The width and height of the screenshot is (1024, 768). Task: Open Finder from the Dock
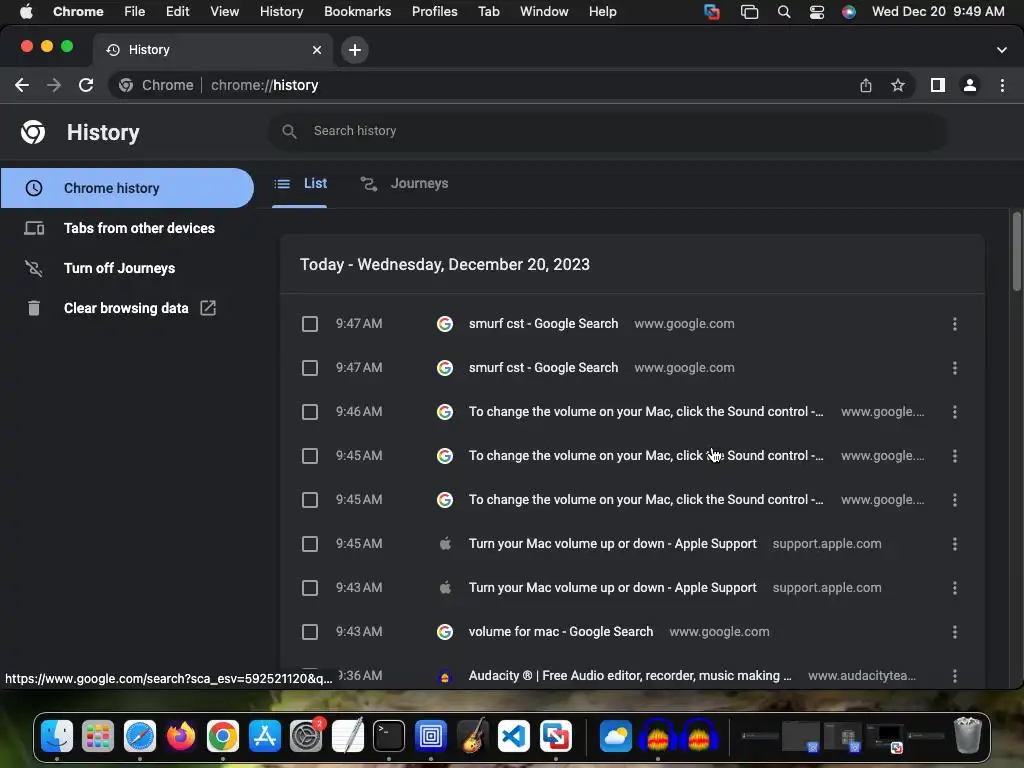point(57,736)
